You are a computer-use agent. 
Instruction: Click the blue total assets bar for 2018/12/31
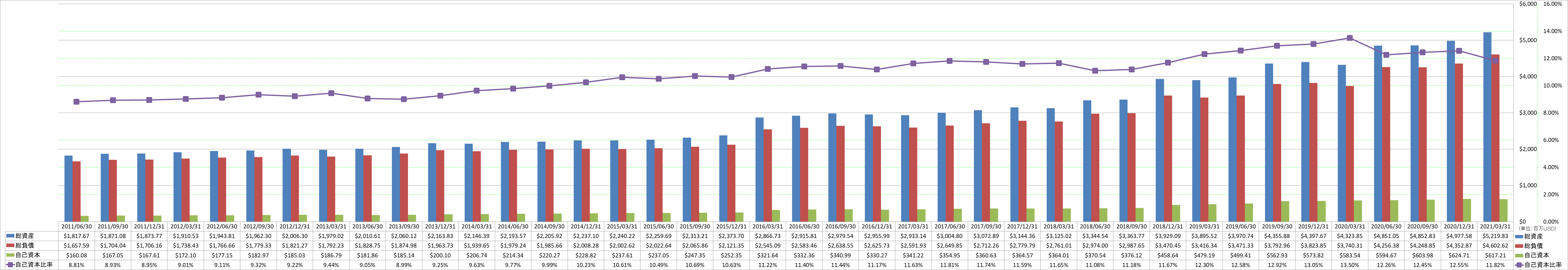(1160, 150)
